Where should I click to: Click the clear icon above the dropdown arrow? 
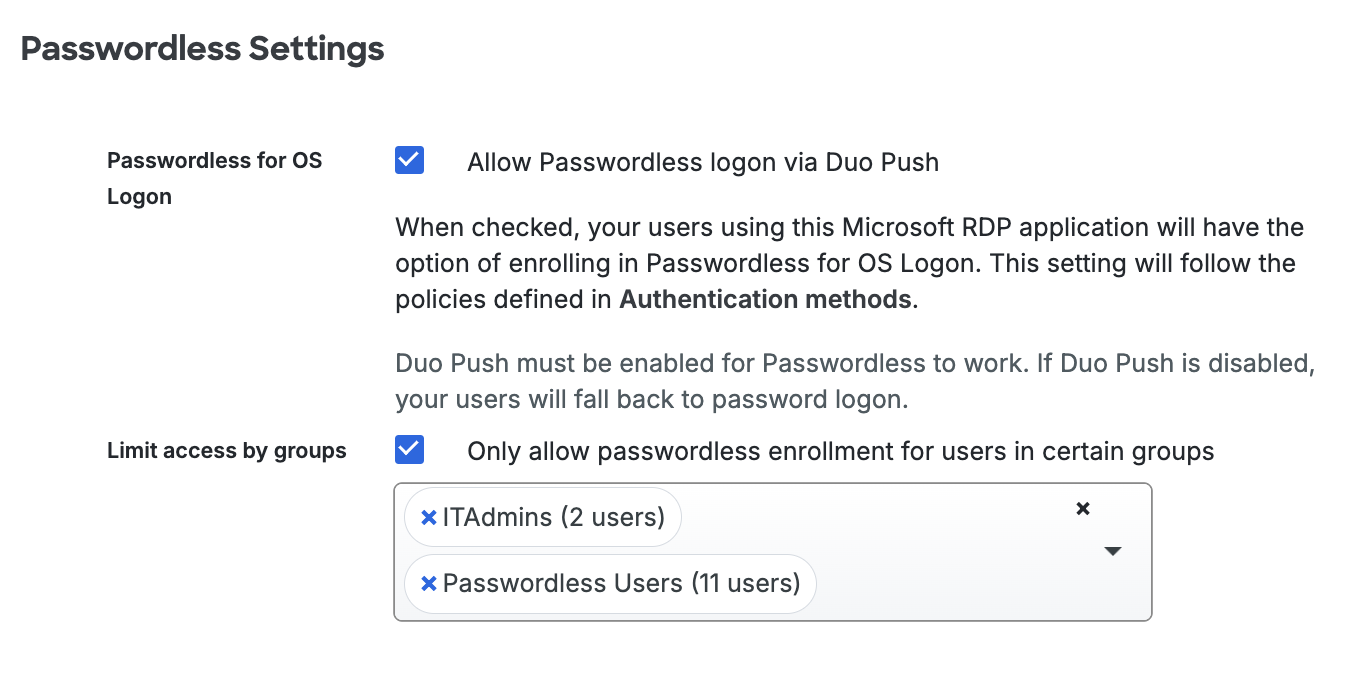coord(1083,509)
